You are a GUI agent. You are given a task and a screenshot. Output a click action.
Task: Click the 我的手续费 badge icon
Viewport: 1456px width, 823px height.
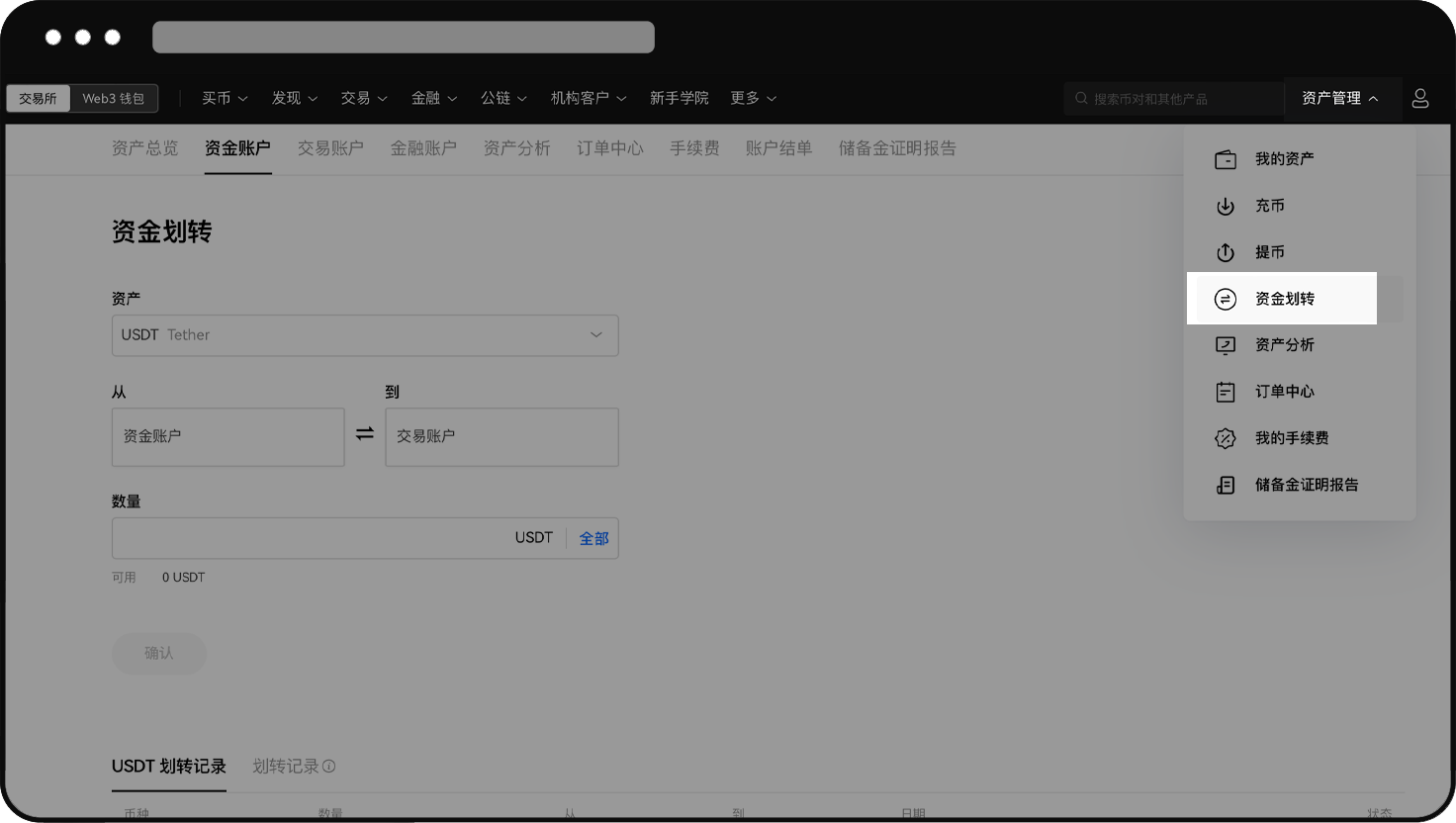pos(1225,437)
